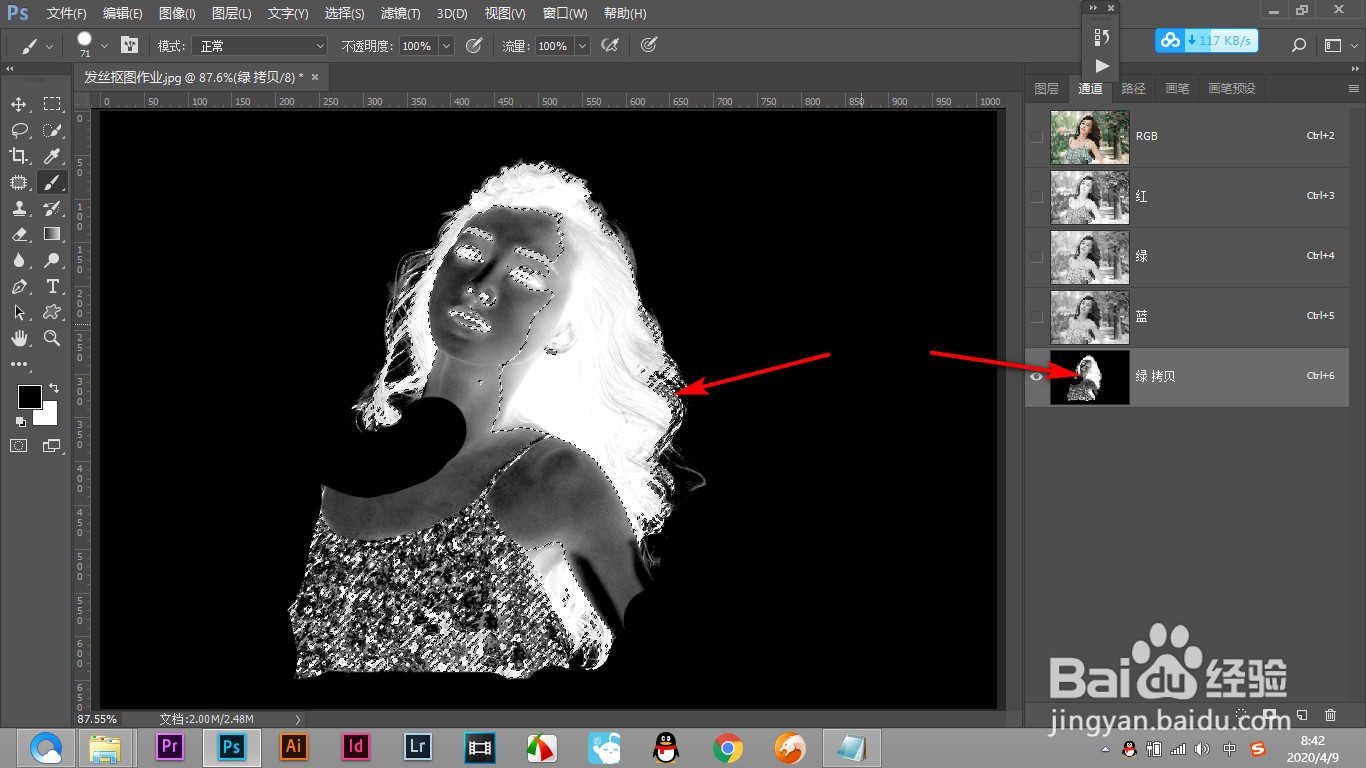Open the 模式 blend mode dropdown

(260, 46)
